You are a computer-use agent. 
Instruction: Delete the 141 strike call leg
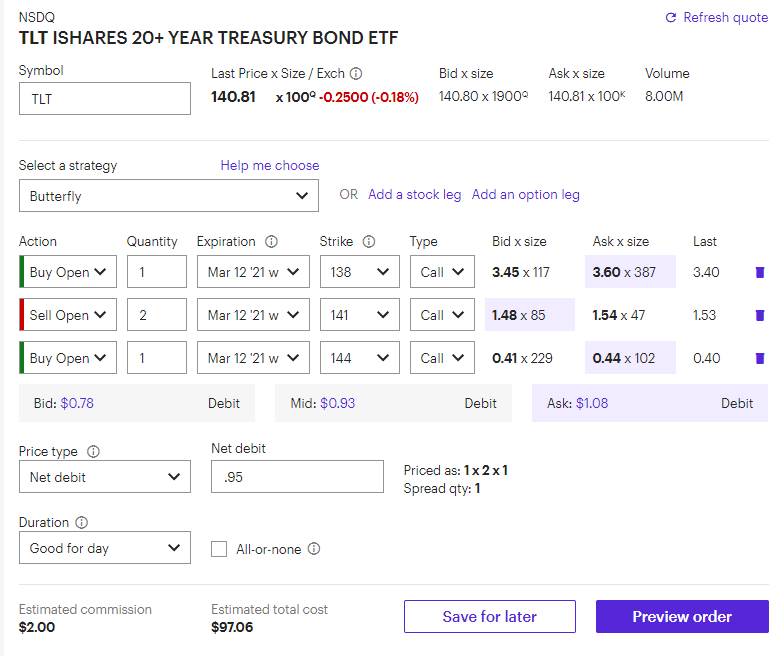point(760,315)
